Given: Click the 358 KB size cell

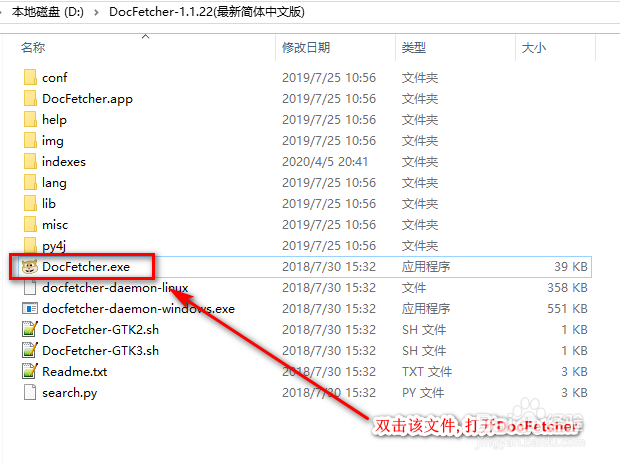Looking at the screenshot, I should coord(567,288).
